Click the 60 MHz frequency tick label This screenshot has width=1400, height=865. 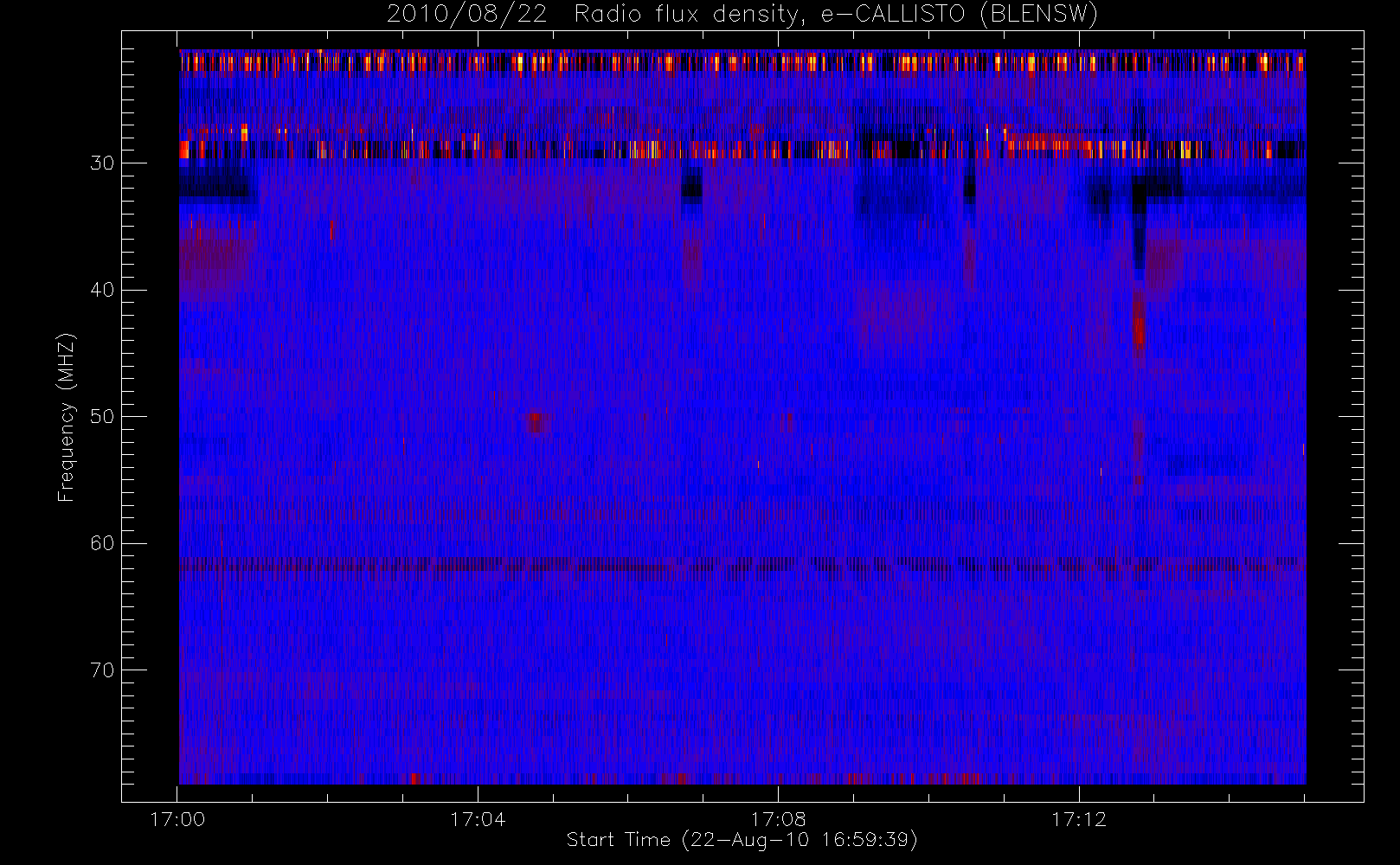click(102, 543)
